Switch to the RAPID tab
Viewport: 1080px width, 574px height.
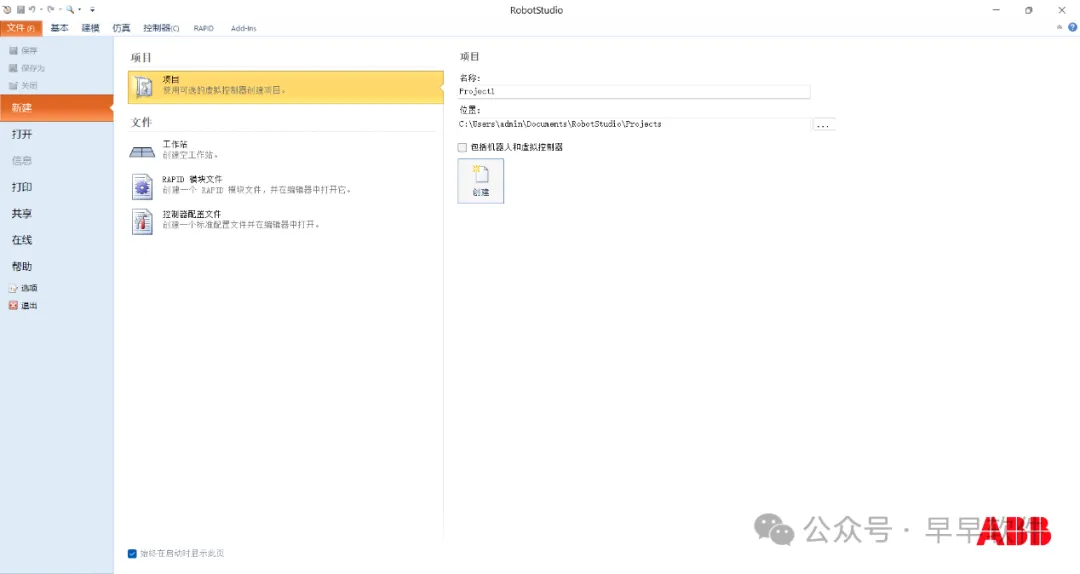click(203, 28)
